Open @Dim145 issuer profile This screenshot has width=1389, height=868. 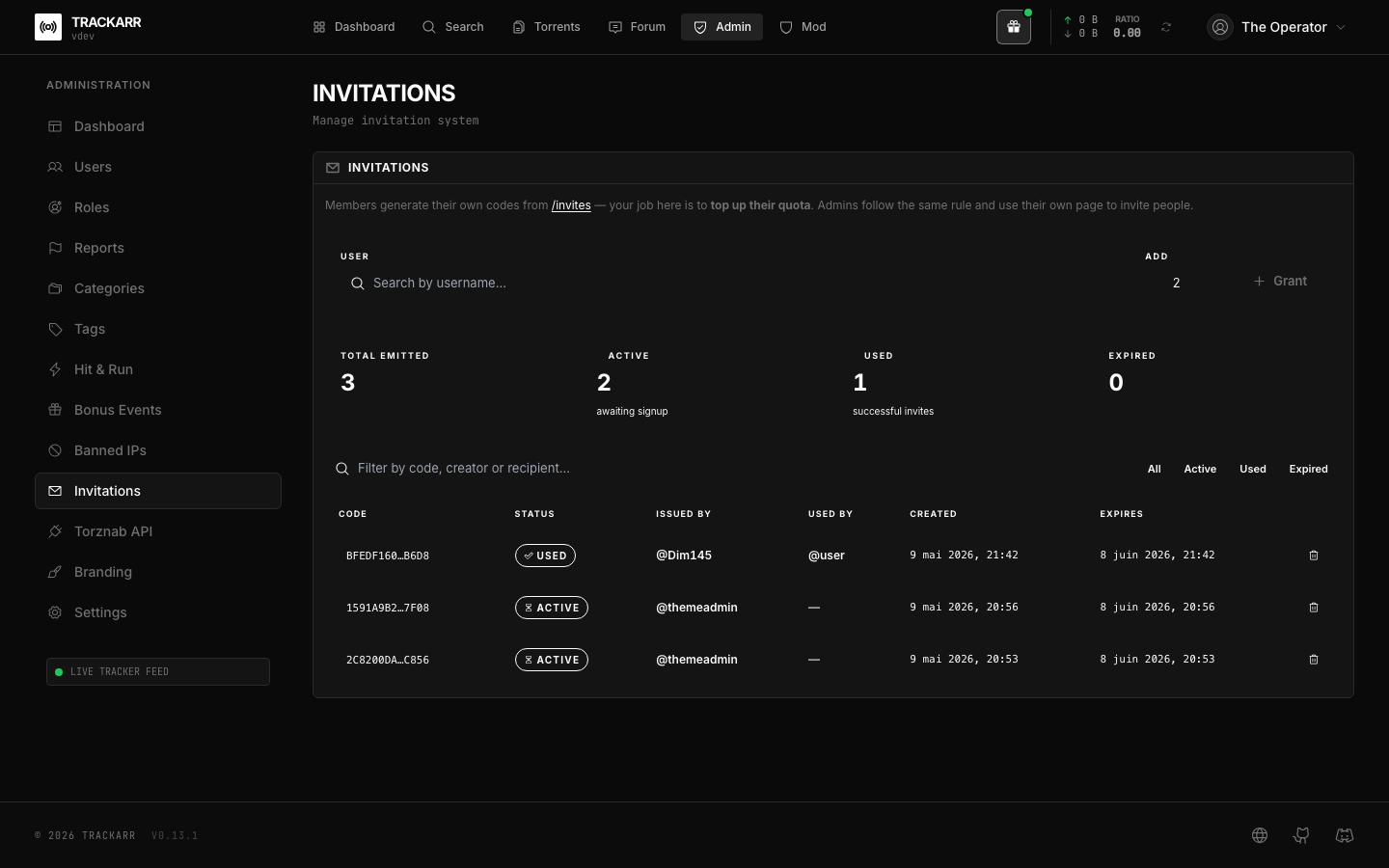coord(684,556)
